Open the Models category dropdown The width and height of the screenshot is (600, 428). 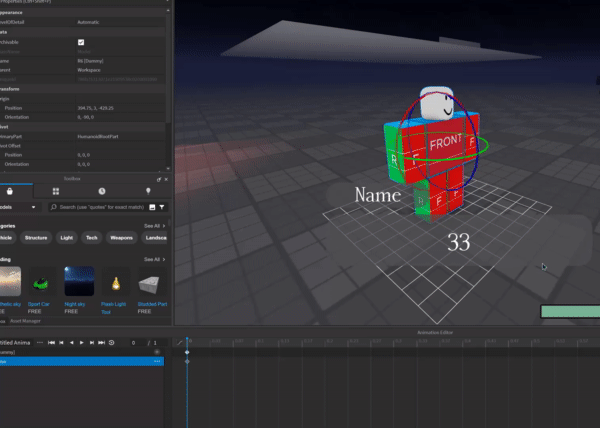coord(19,207)
